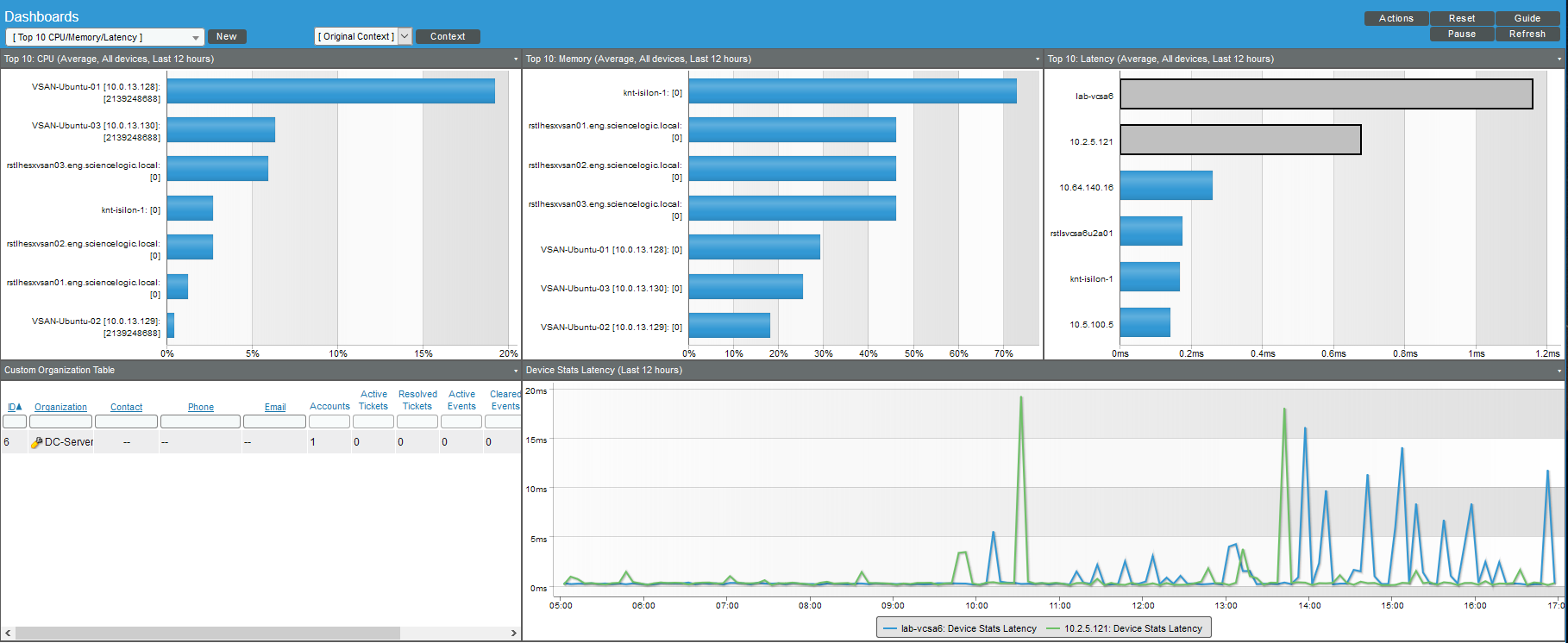The image size is (1568, 643).
Task: Open the Custom Organization Table widget menu arrow
Action: 516,371
